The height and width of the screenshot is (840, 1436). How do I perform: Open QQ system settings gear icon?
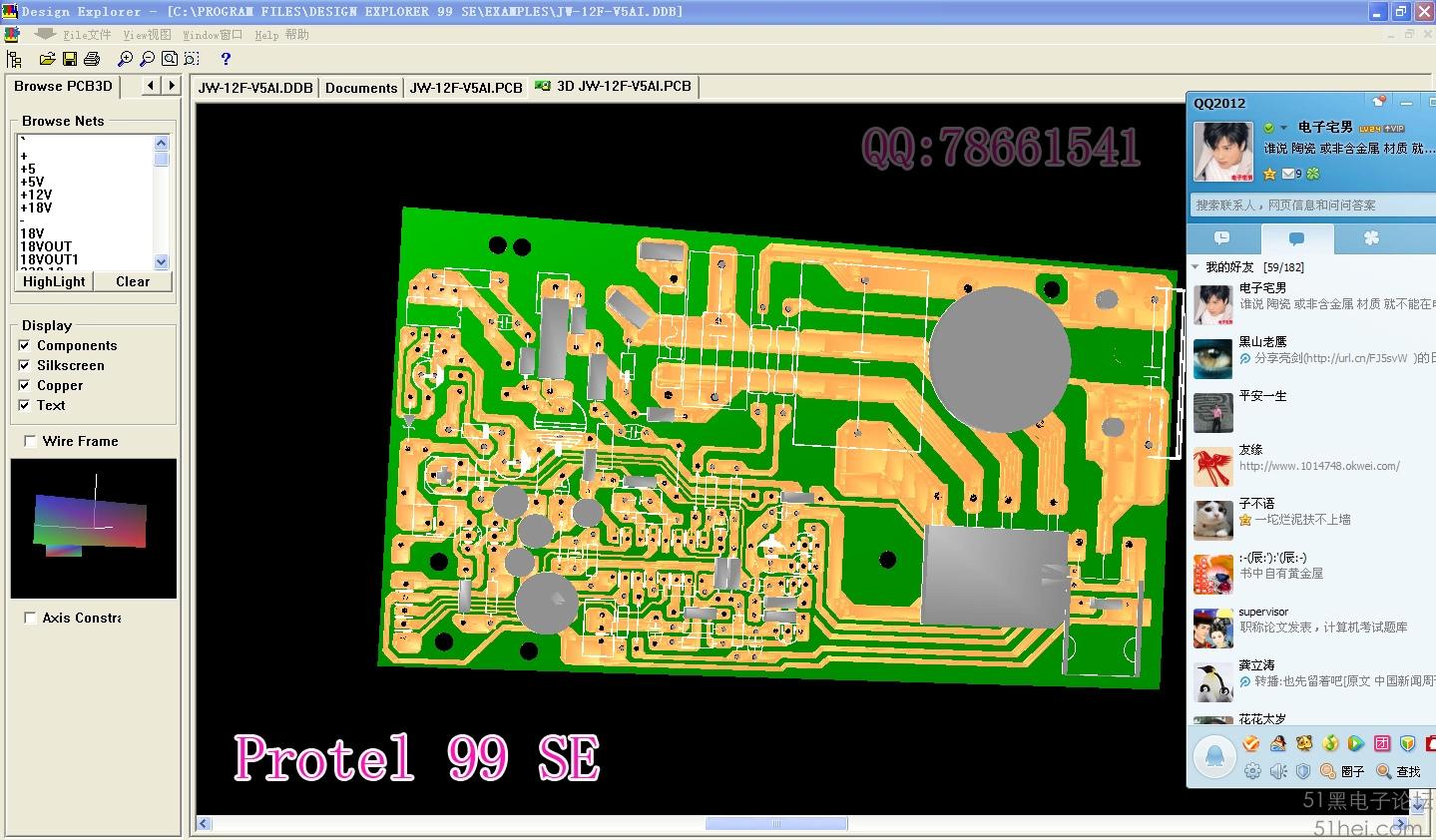coord(1252,771)
